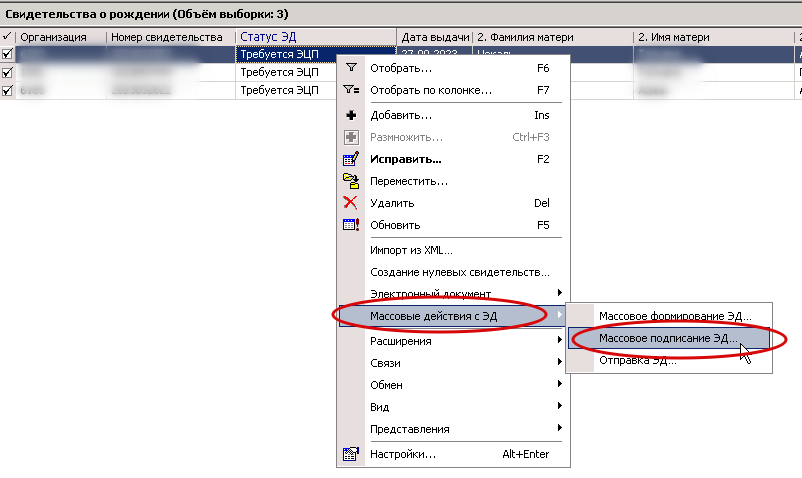Image resolution: width=802 pixels, height=478 pixels.
Task: Click the pencil-calendar icon for Исправить
Action: [x=351, y=159]
